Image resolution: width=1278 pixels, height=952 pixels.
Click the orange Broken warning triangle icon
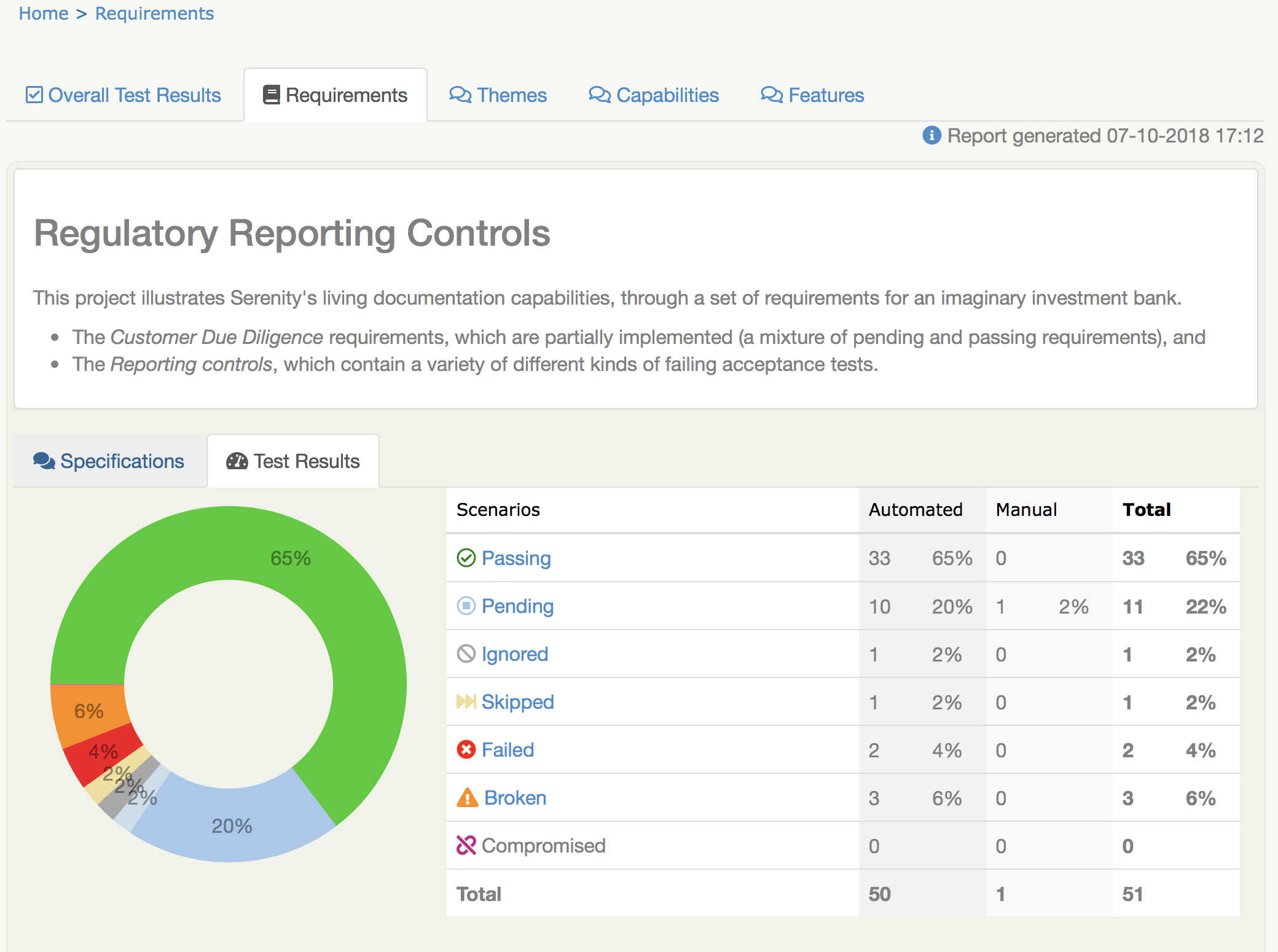[x=467, y=797]
